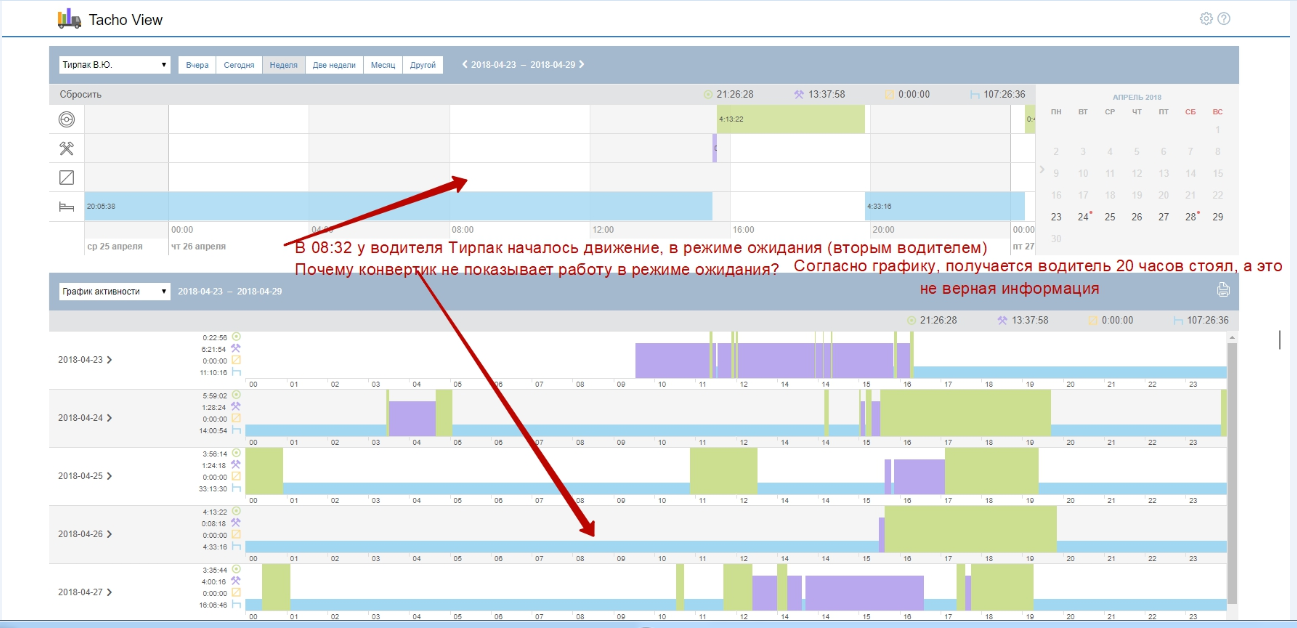Image resolution: width=1297 pixels, height=628 pixels.
Task: Open the driver dropdown Тирпак В.Ю.
Action: 114,65
